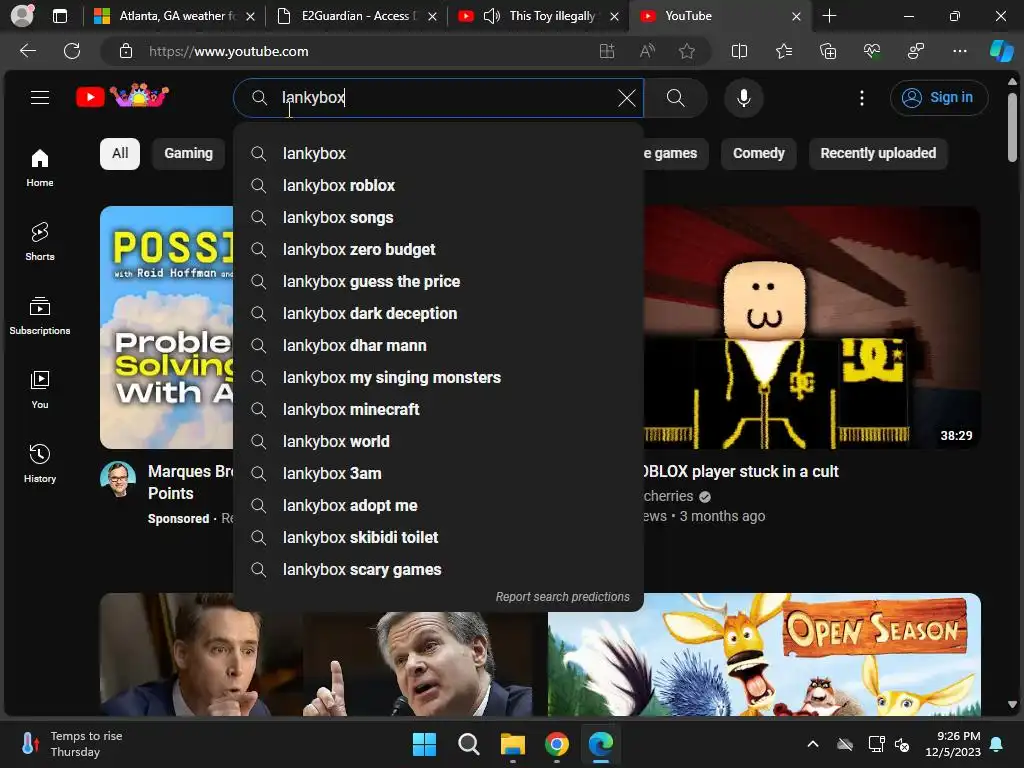Open Home in the sidebar

point(40,168)
